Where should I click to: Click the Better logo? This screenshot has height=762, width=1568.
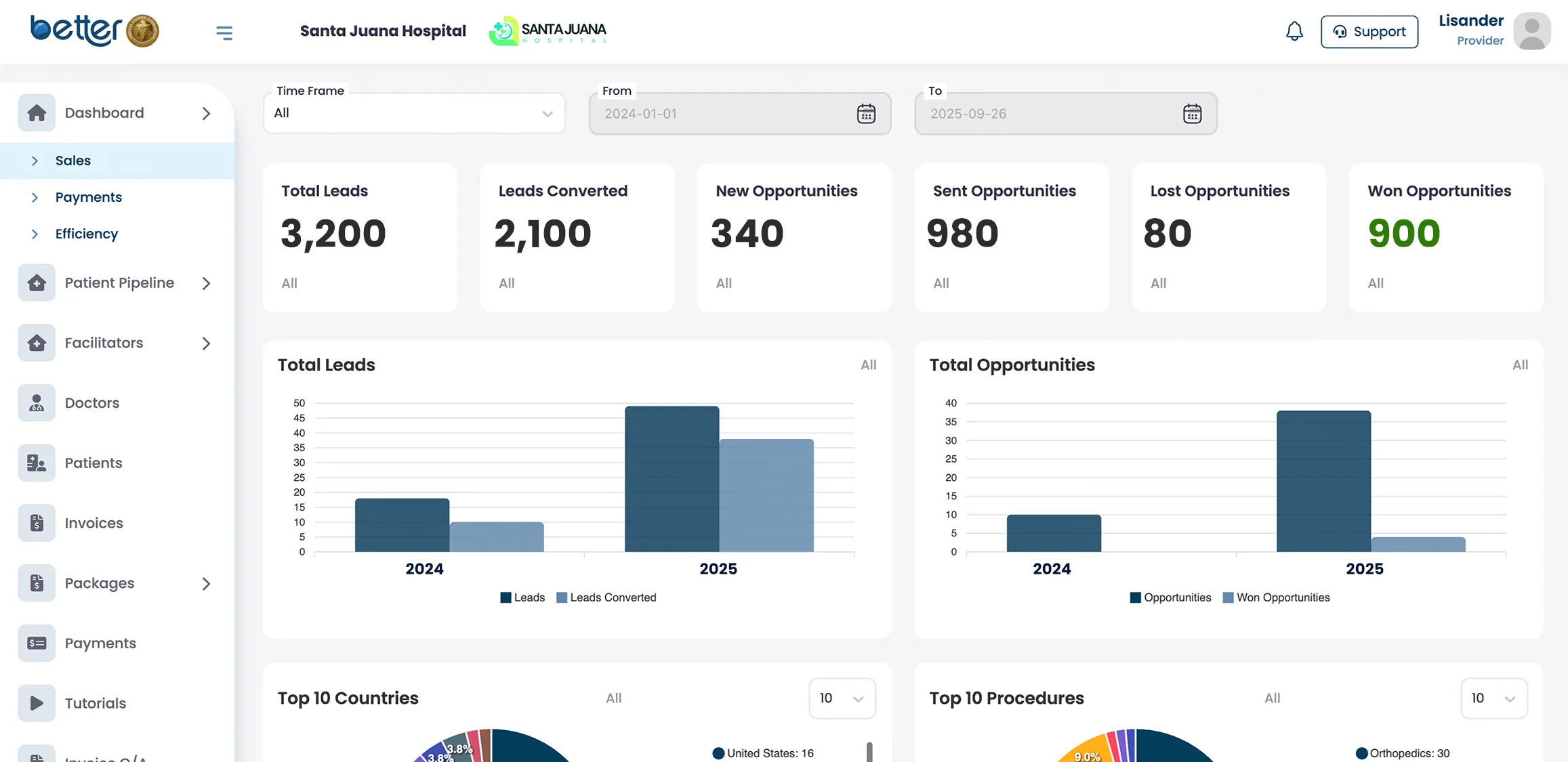94,30
